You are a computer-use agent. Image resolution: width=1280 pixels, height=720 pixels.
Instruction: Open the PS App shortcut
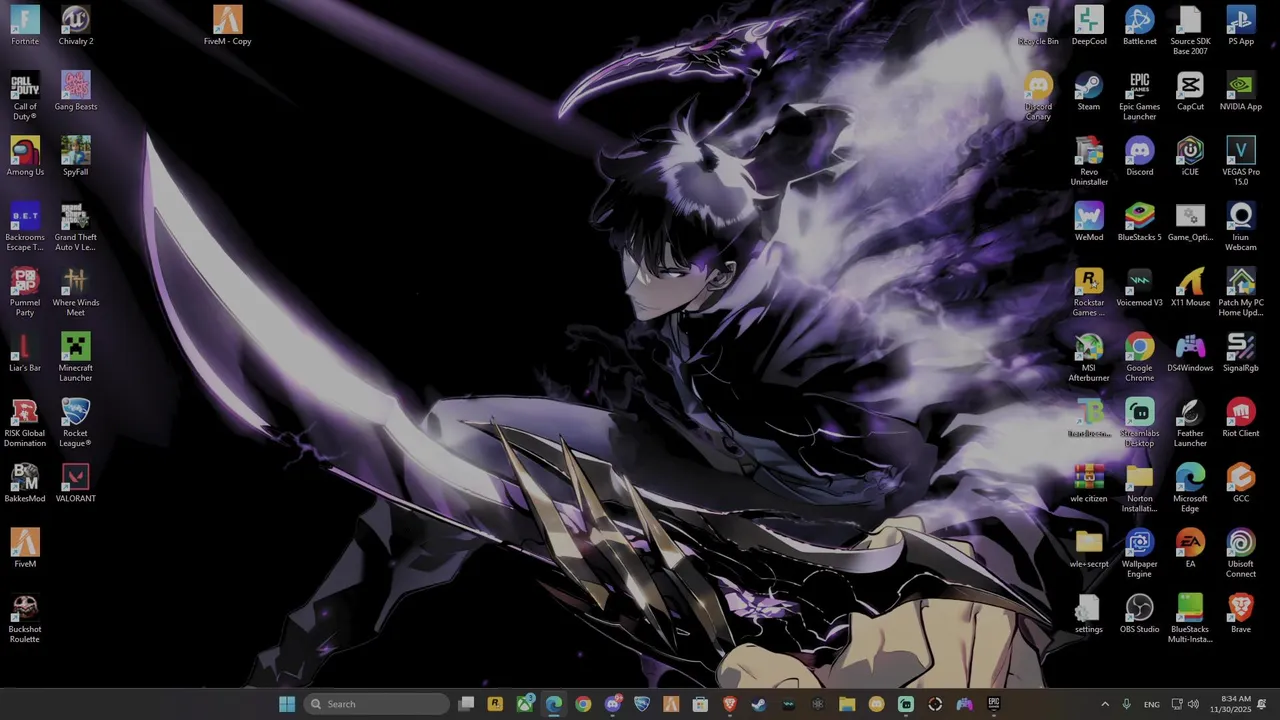point(1241,26)
